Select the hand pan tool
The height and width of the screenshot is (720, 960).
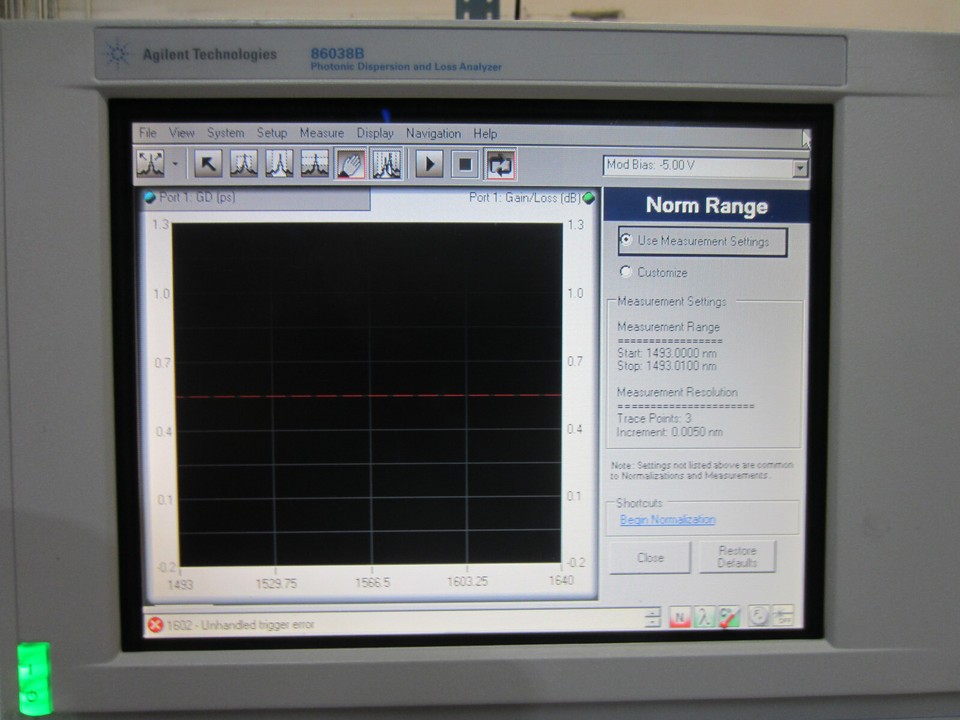(349, 165)
